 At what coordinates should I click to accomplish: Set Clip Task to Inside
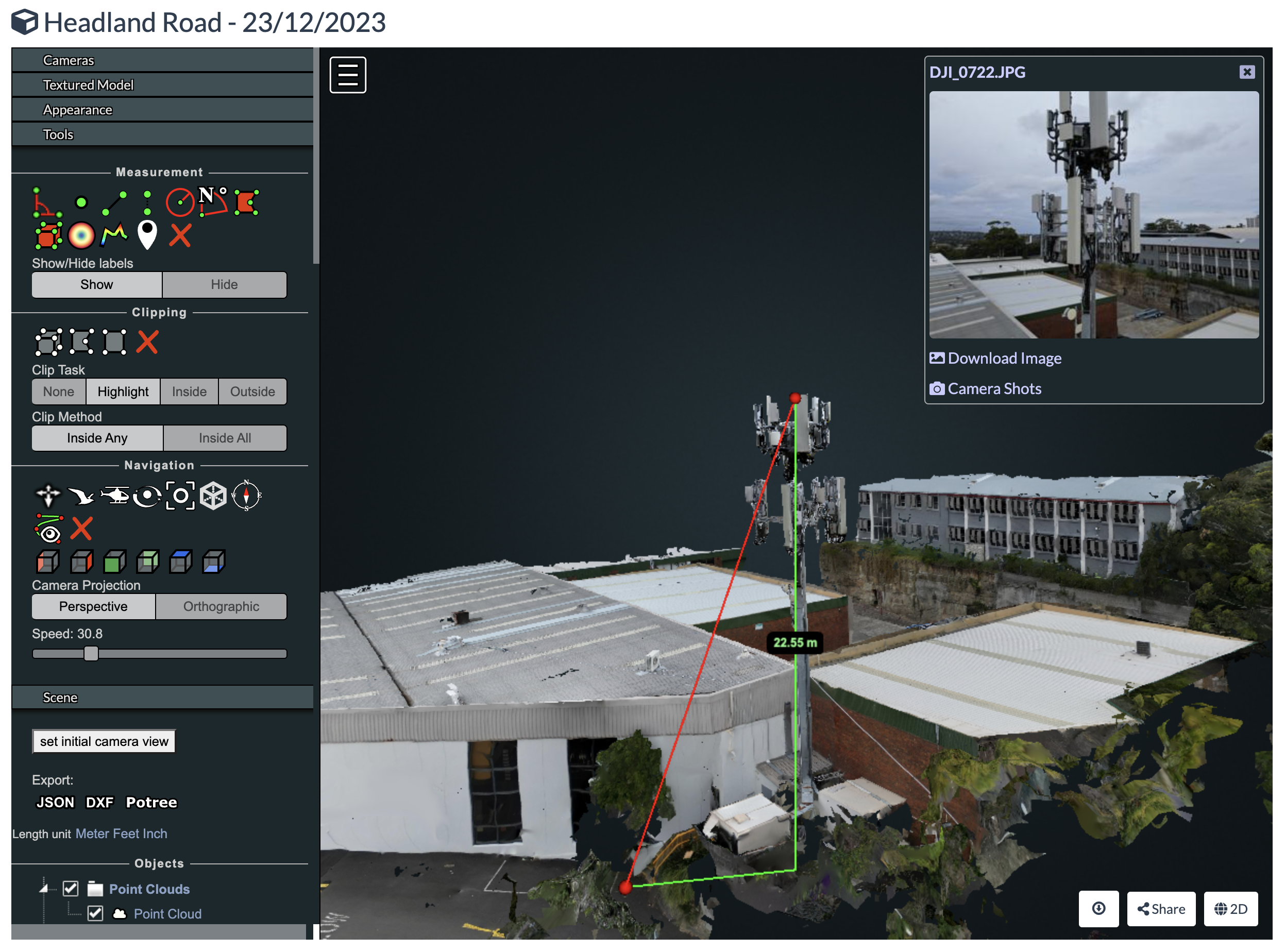(x=189, y=392)
